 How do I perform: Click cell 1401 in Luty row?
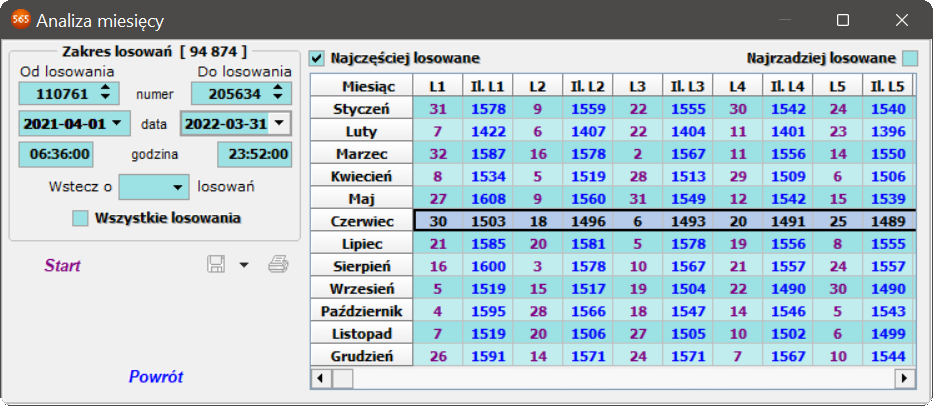(x=788, y=132)
